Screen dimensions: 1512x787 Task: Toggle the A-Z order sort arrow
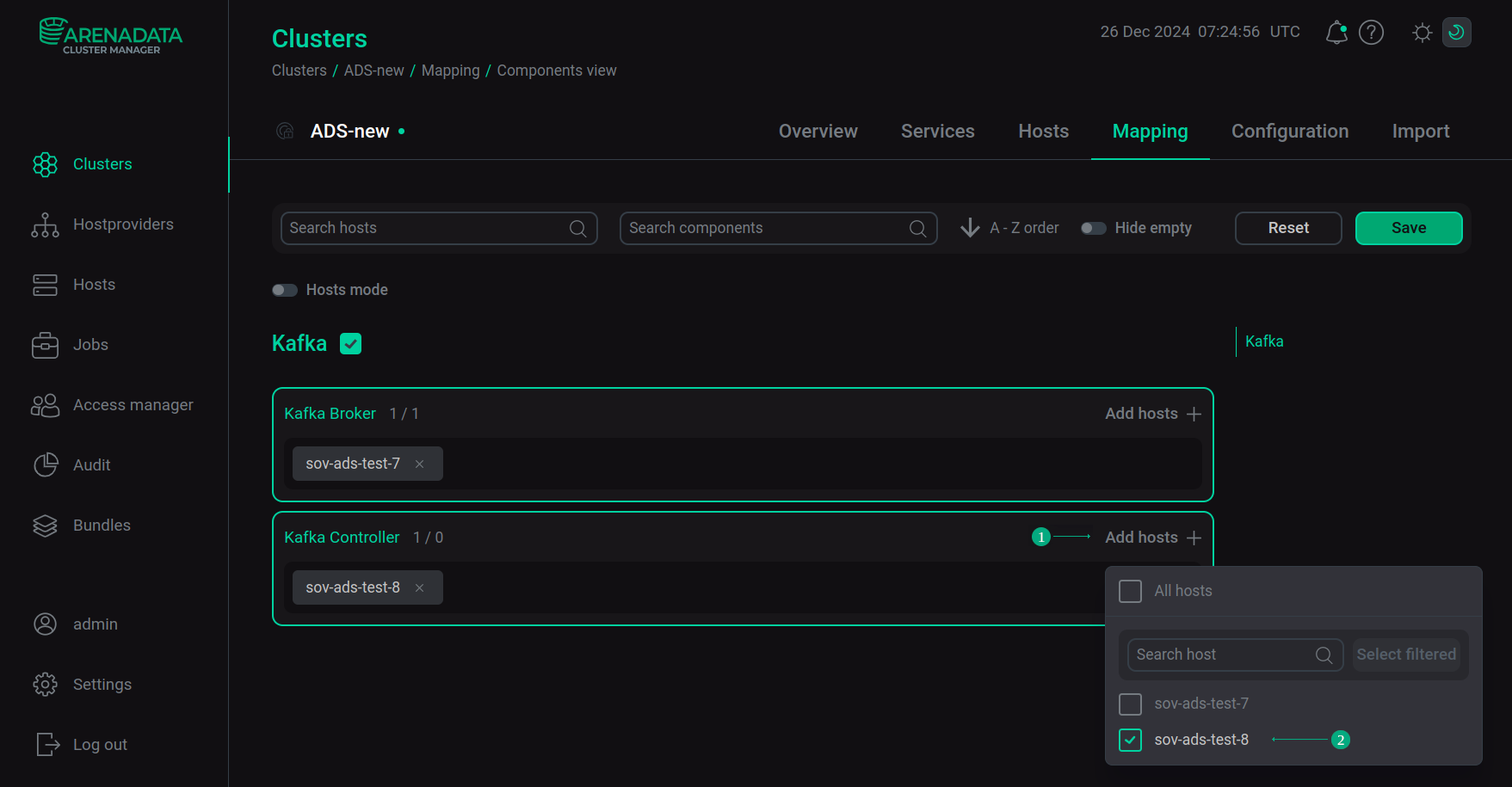point(970,228)
